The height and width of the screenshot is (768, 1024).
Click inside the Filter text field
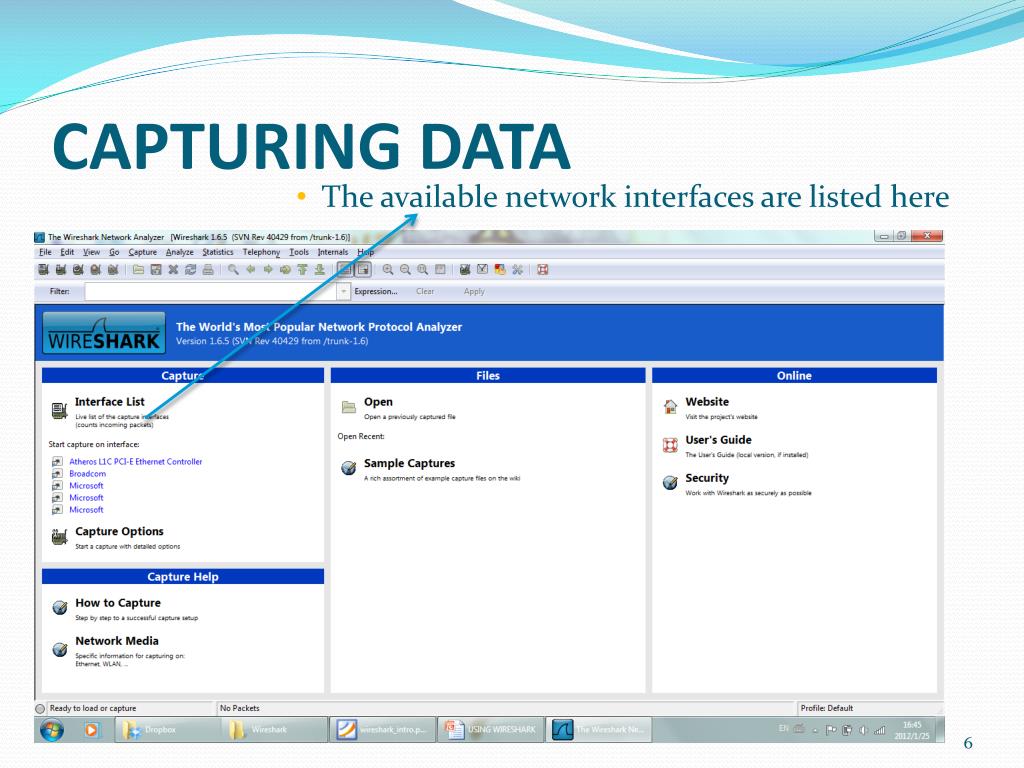point(211,292)
